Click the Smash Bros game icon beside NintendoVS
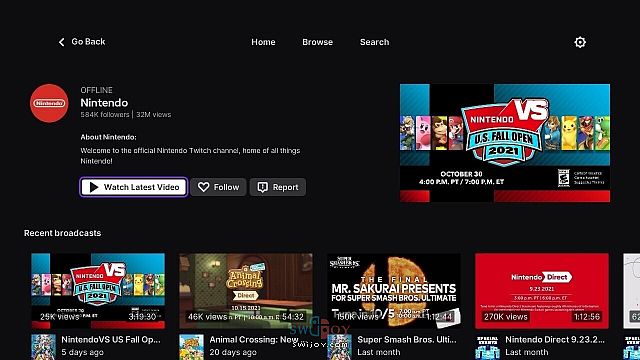 coord(43,347)
